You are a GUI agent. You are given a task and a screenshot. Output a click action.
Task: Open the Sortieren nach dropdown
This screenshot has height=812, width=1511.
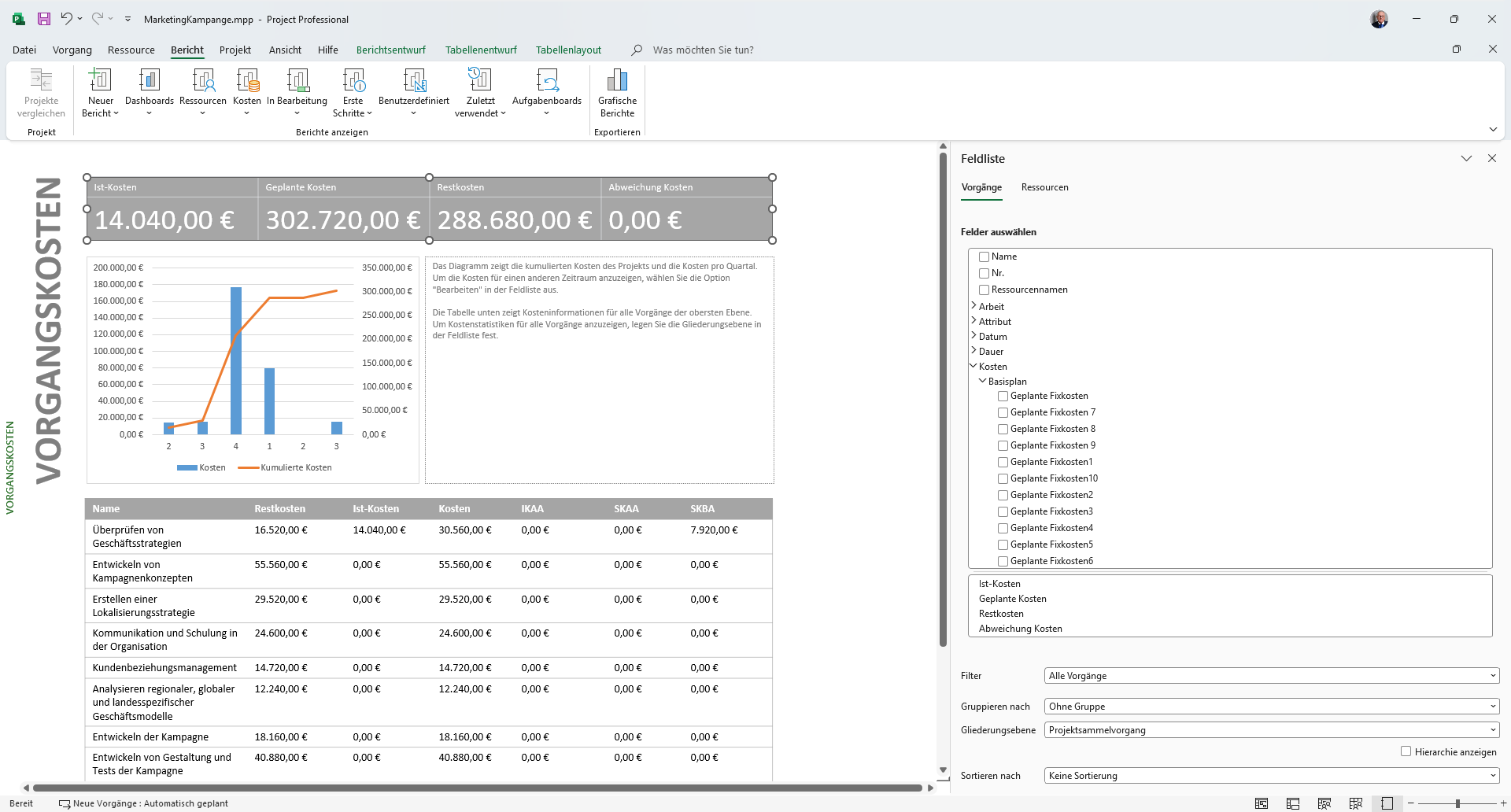pos(1272,776)
